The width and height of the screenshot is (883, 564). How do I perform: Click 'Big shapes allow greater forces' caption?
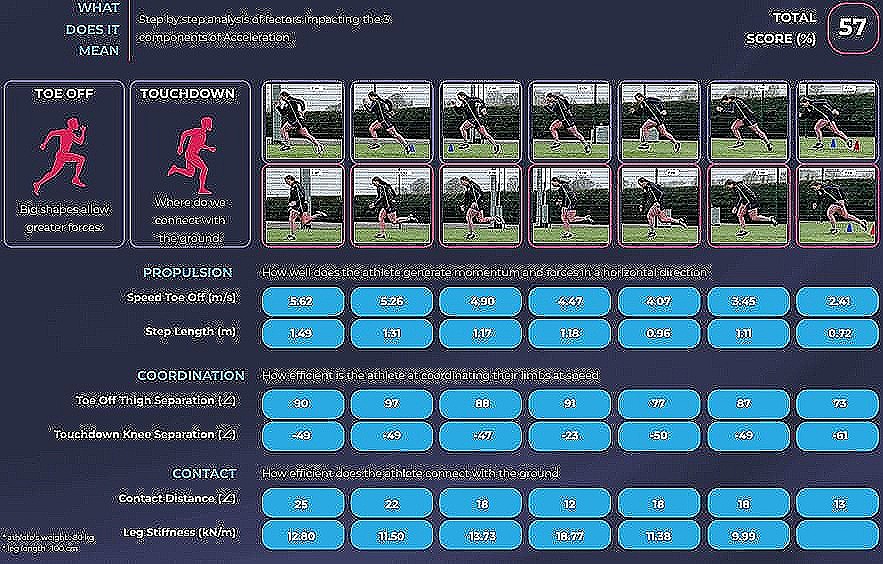pyautogui.click(x=64, y=218)
